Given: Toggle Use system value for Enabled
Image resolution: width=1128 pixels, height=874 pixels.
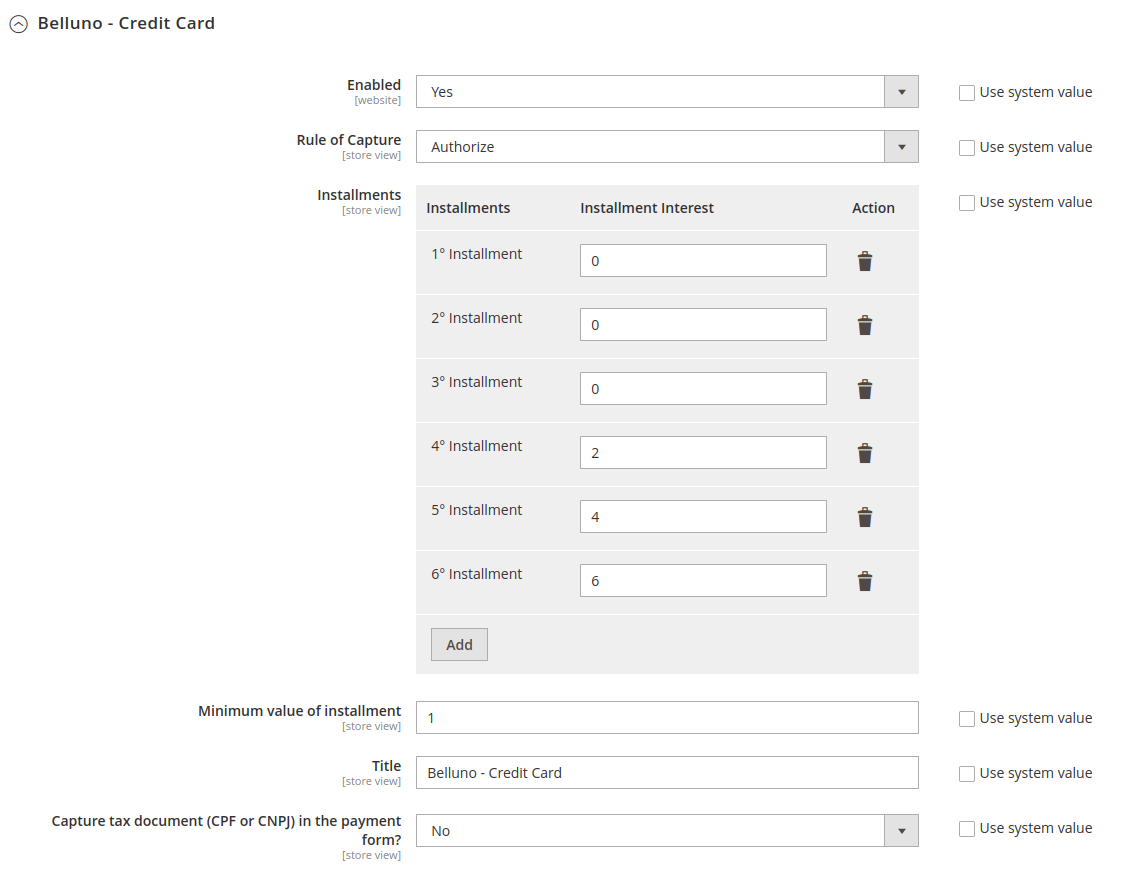Looking at the screenshot, I should coord(967,93).
